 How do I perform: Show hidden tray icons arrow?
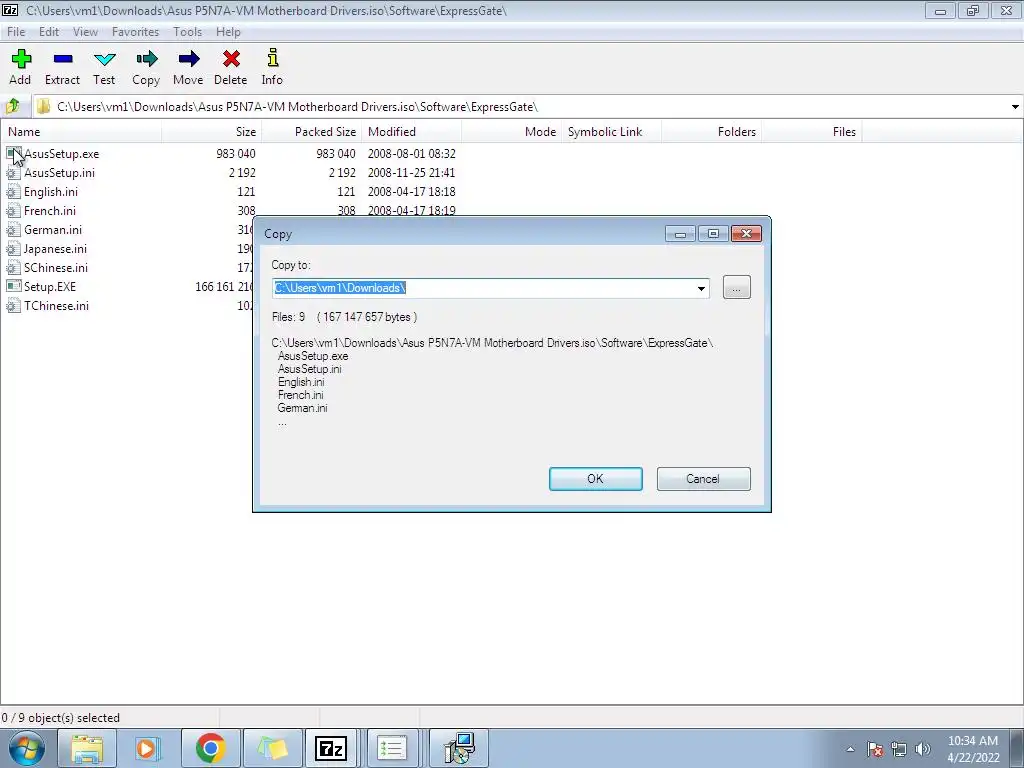click(x=850, y=749)
